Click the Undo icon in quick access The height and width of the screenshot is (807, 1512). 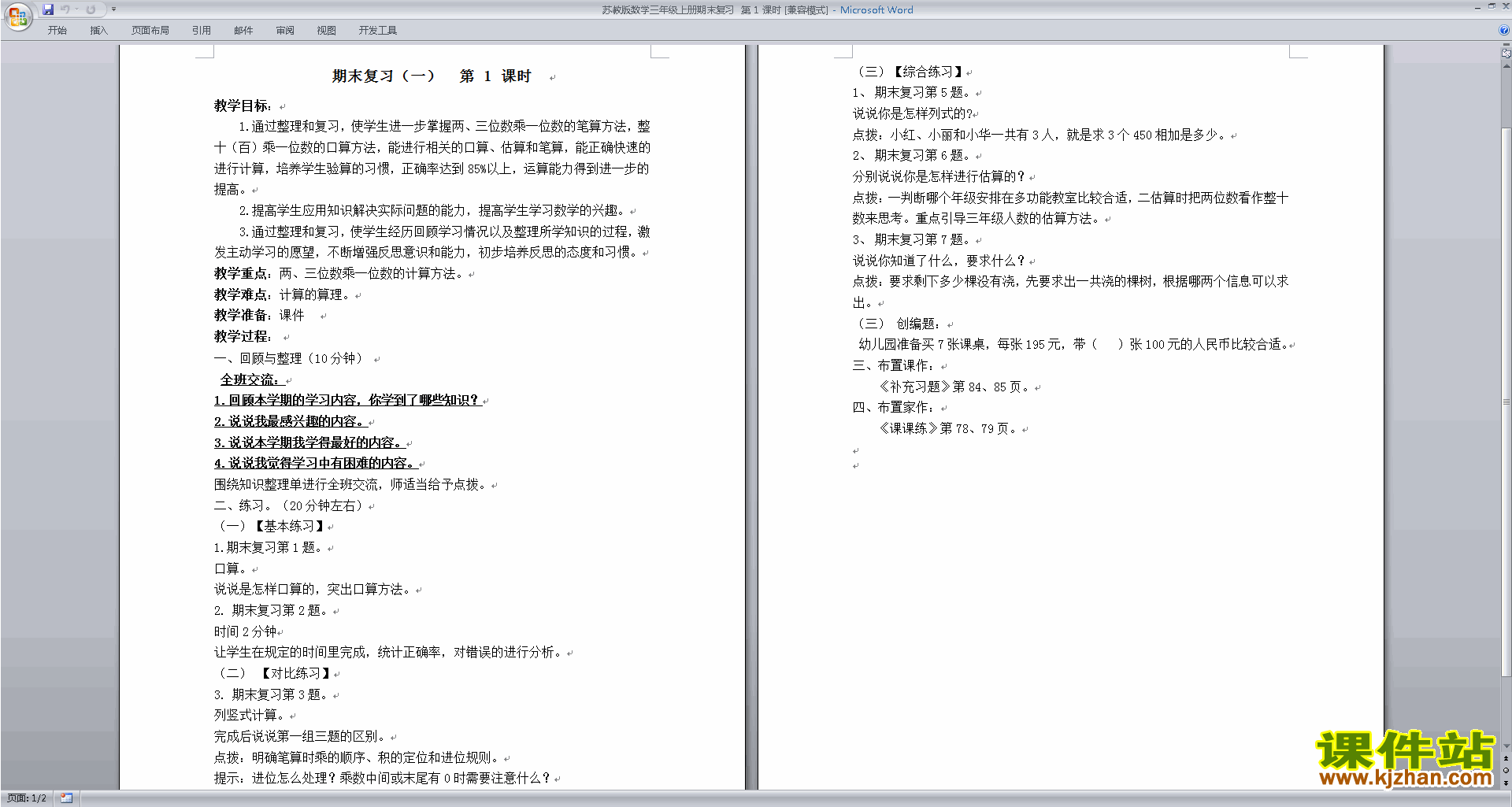[x=65, y=9]
